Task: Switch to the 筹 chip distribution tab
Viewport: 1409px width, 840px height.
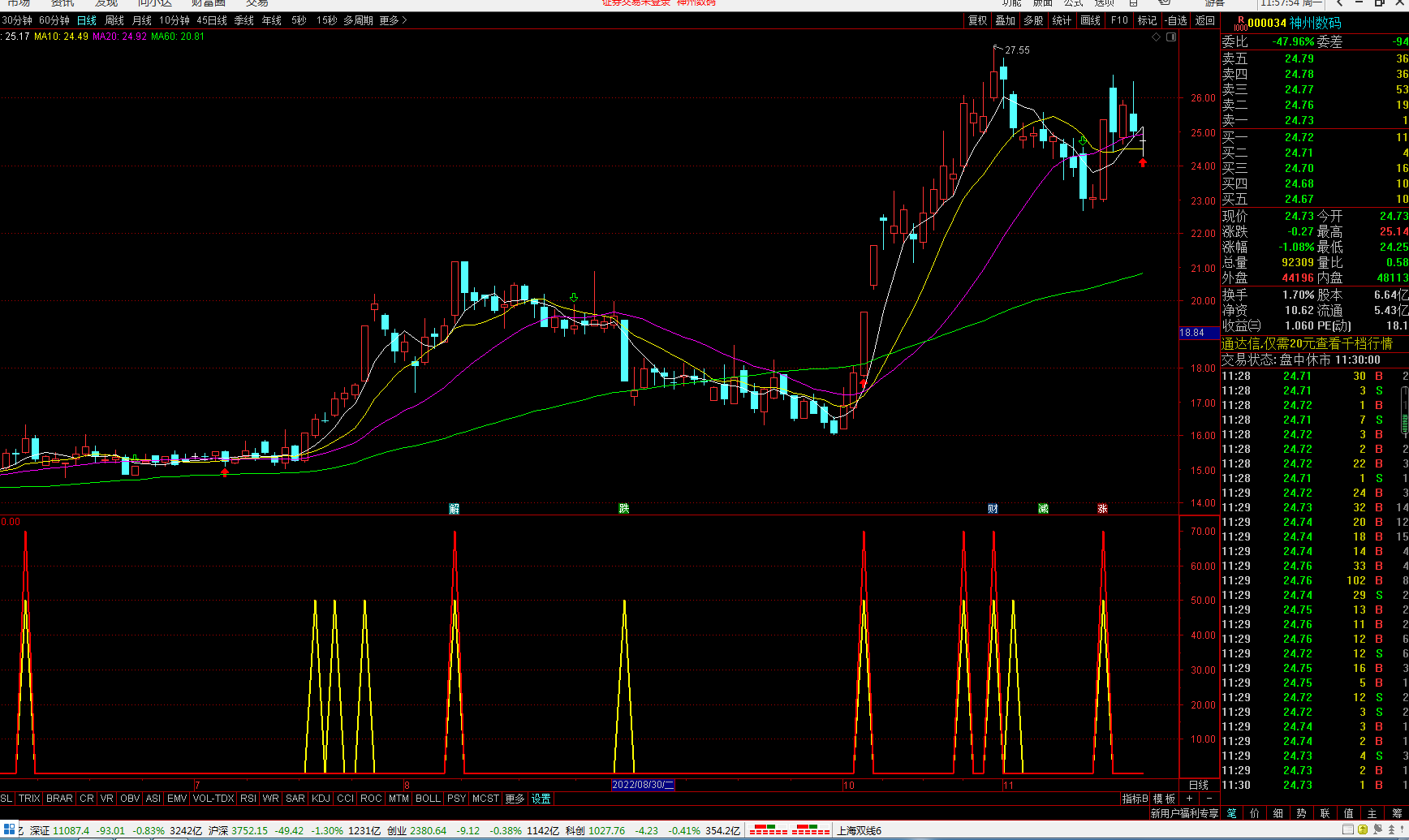Action: tap(1397, 813)
